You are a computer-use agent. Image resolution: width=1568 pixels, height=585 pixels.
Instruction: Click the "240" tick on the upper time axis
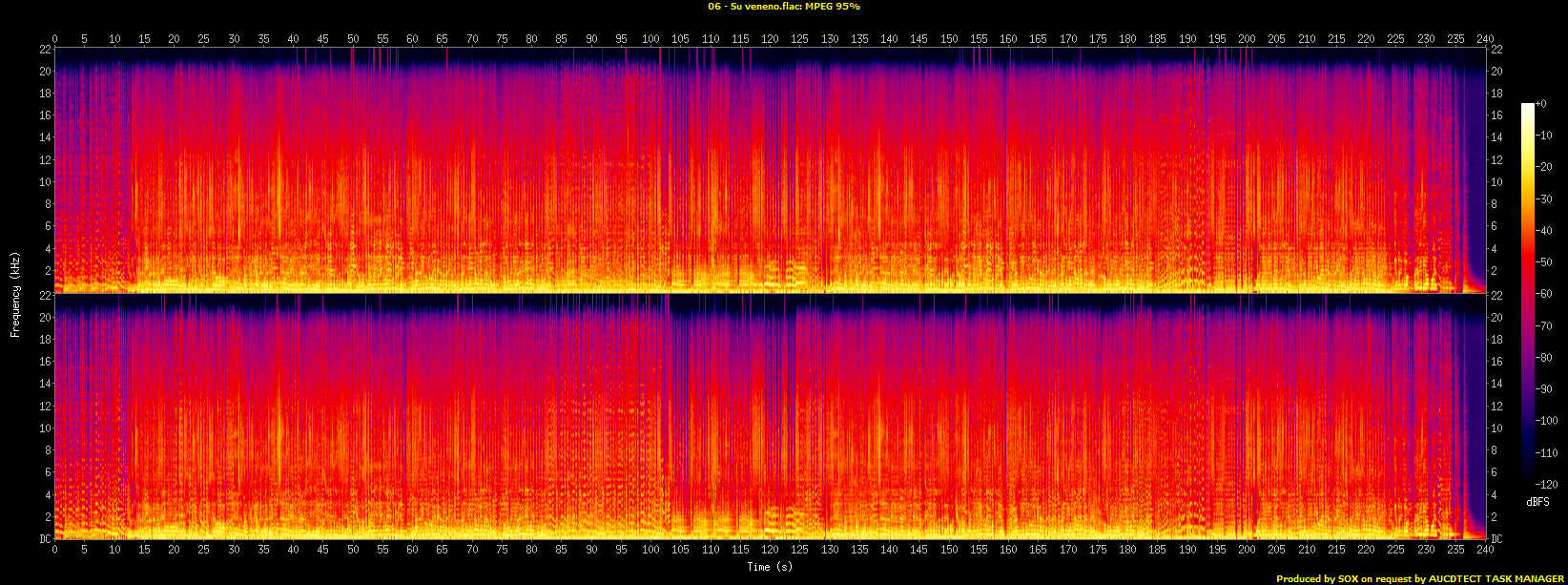pos(1485,39)
